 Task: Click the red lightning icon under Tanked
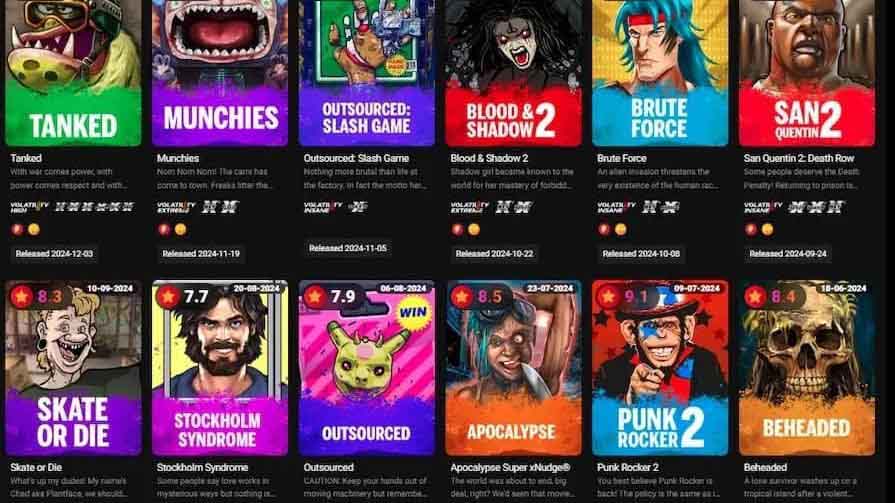click(17, 230)
